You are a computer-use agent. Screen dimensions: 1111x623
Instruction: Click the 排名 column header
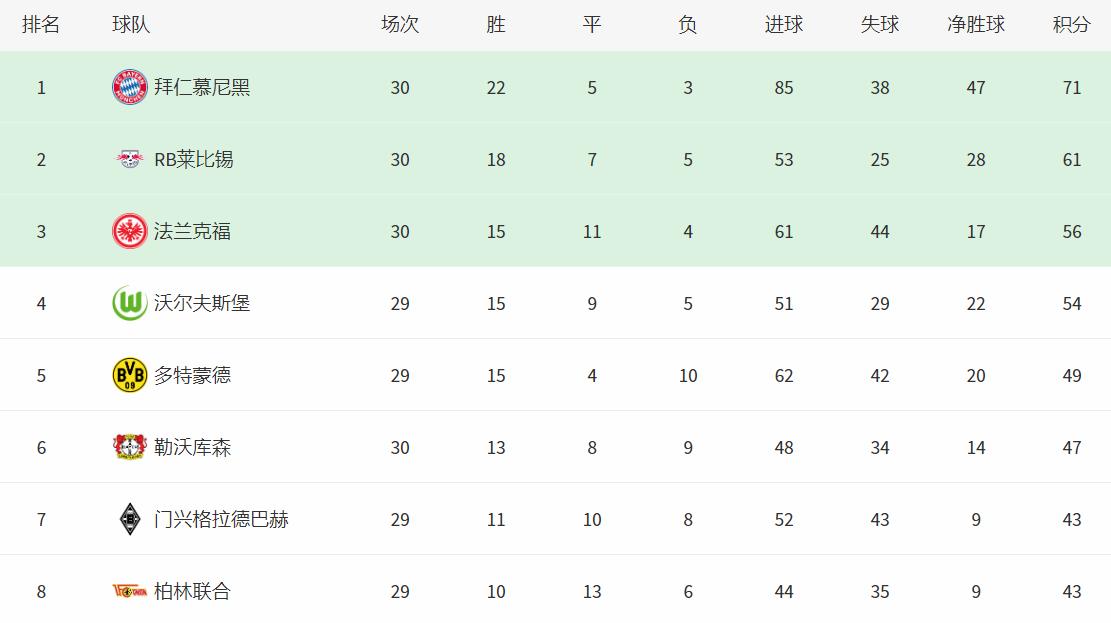tap(41, 25)
